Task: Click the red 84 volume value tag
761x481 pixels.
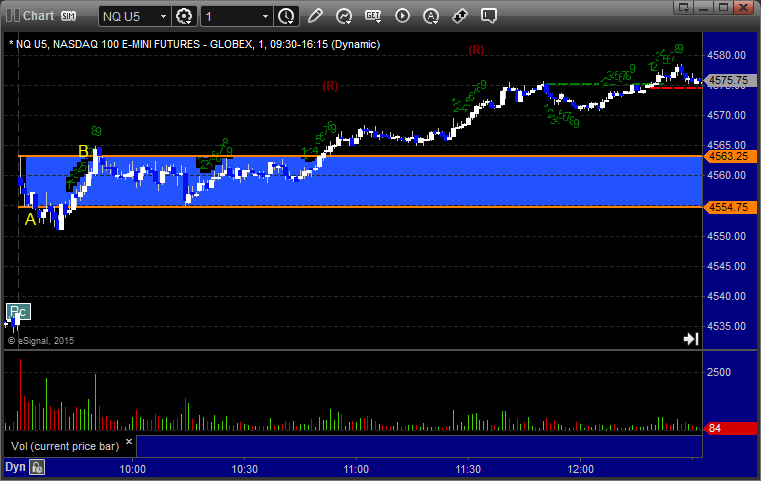Action: [x=729, y=428]
